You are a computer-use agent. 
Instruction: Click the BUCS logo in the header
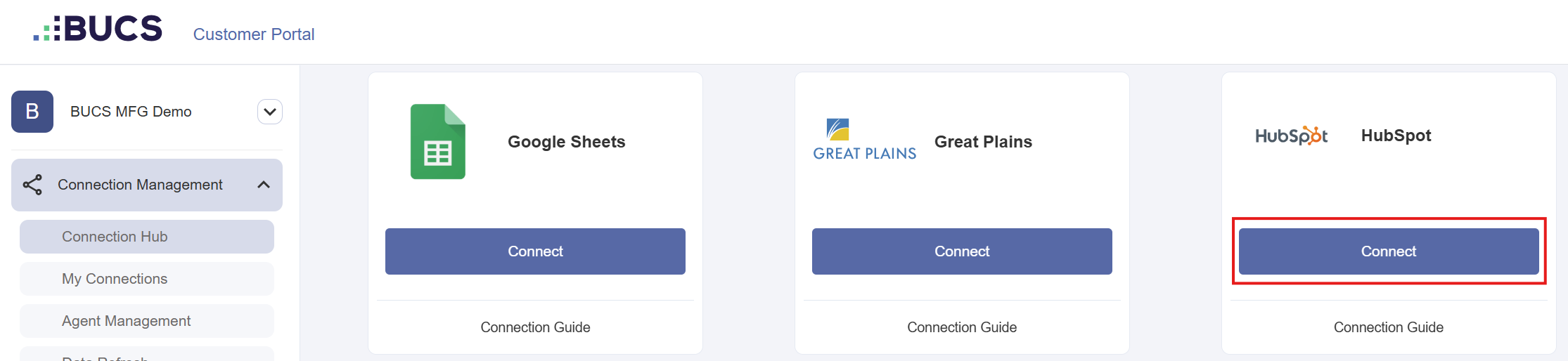pyautogui.click(x=98, y=29)
